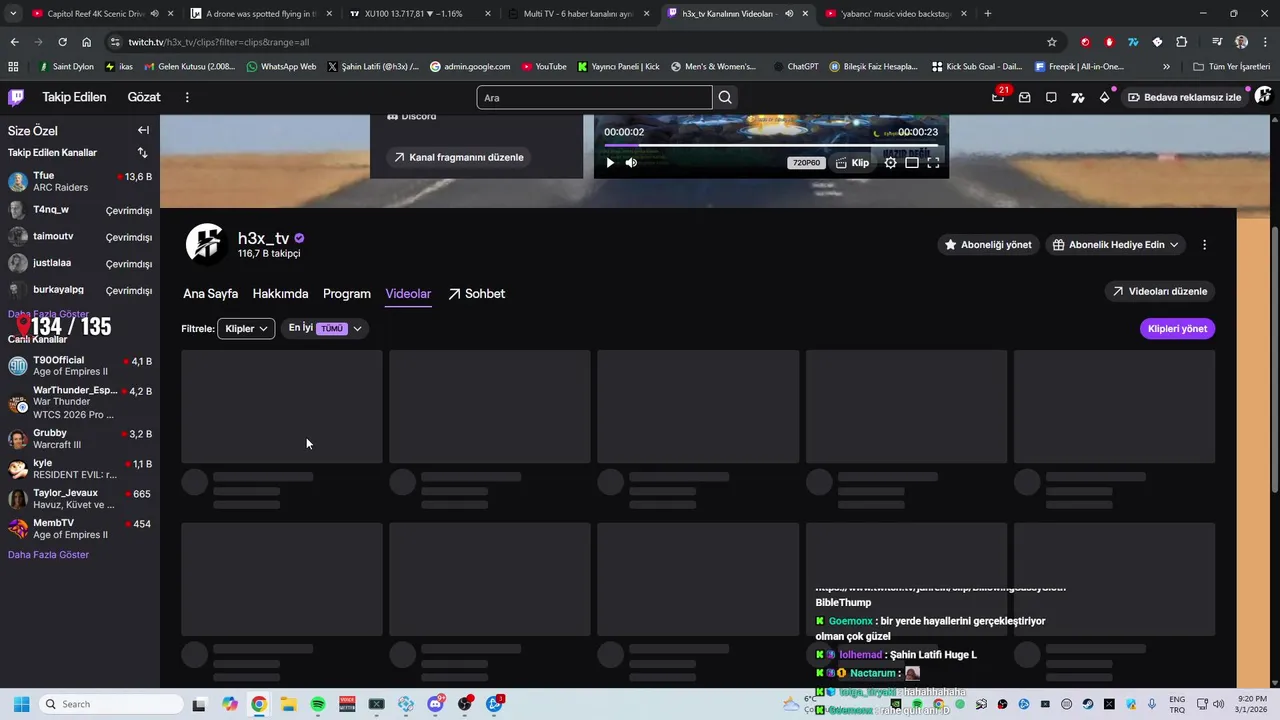
Task: Switch to Ana Sayfa tab
Action: (210, 294)
